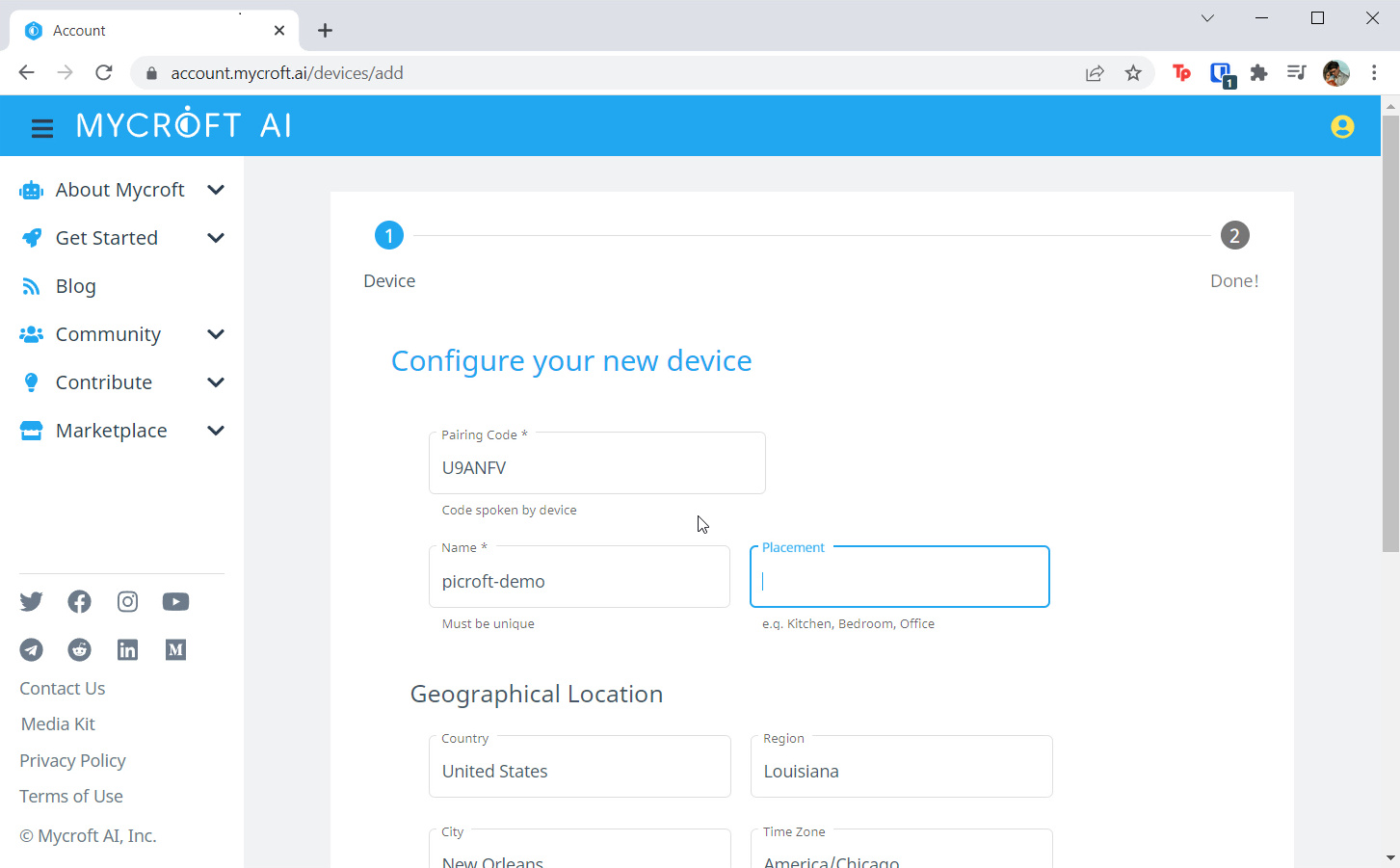Open the Instagram social icon
The width and height of the screenshot is (1400, 868).
point(127,602)
